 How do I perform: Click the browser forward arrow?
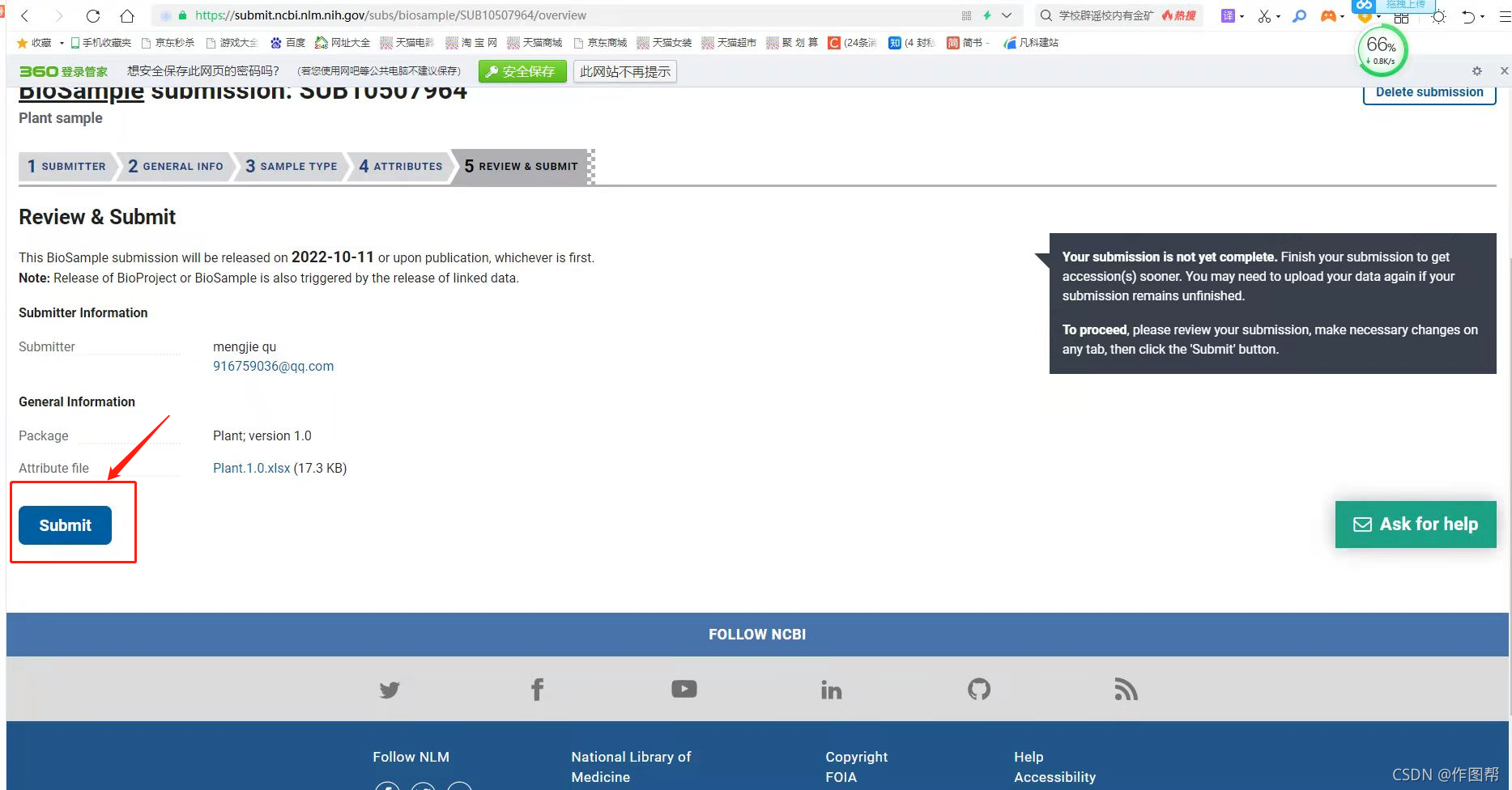(x=58, y=15)
